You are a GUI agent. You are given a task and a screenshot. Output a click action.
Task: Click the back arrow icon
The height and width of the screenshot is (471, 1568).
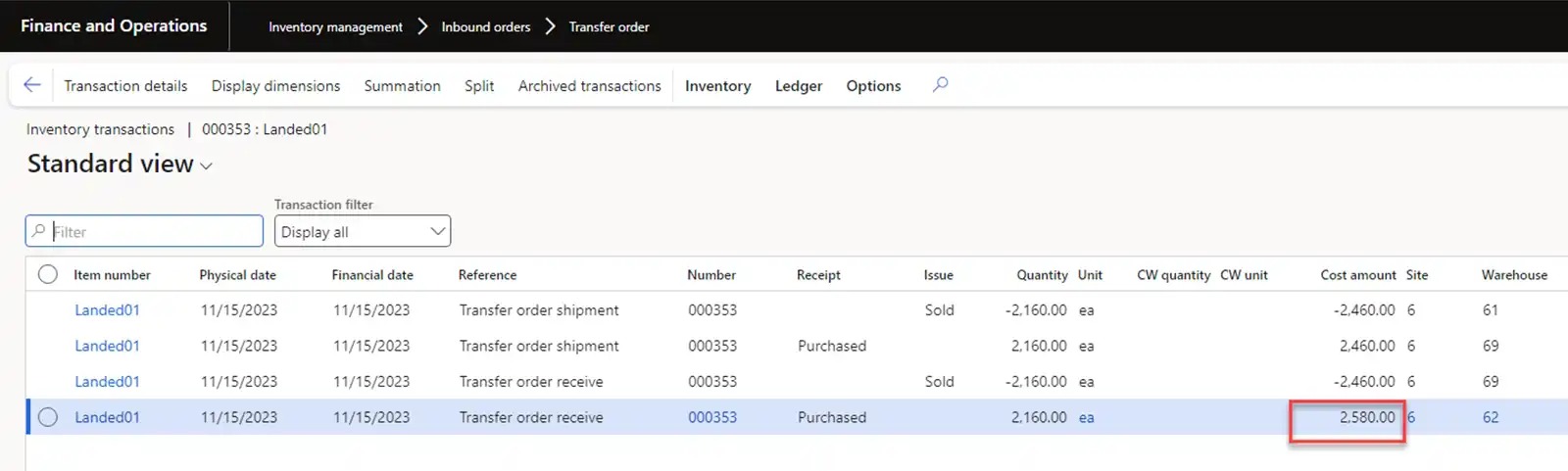(32, 85)
